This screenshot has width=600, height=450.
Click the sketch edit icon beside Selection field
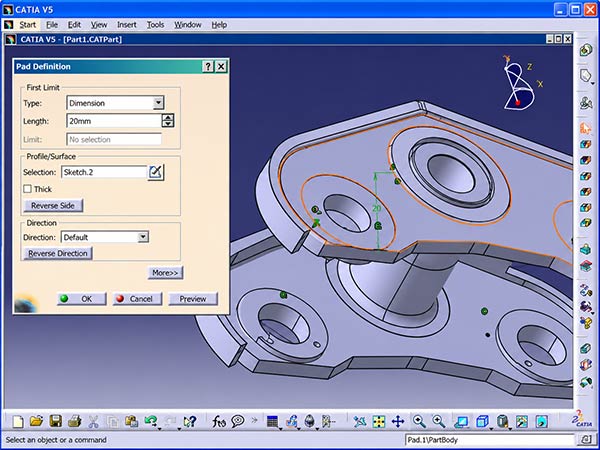click(156, 172)
